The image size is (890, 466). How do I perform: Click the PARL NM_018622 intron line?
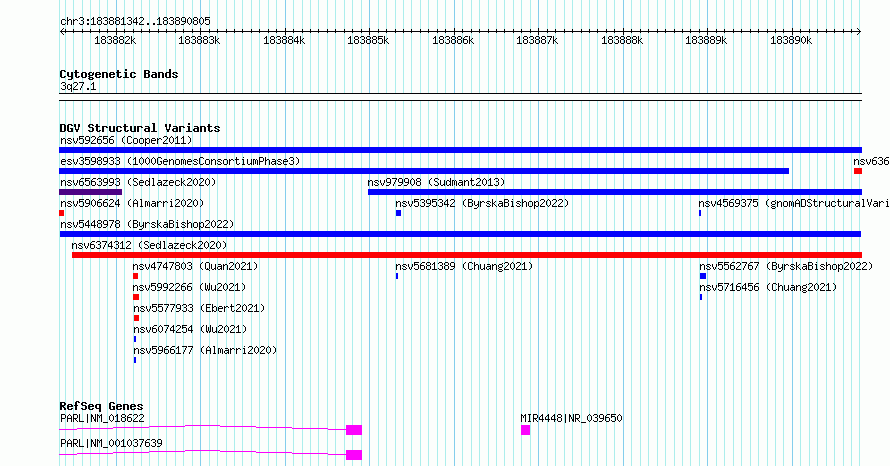203,427
